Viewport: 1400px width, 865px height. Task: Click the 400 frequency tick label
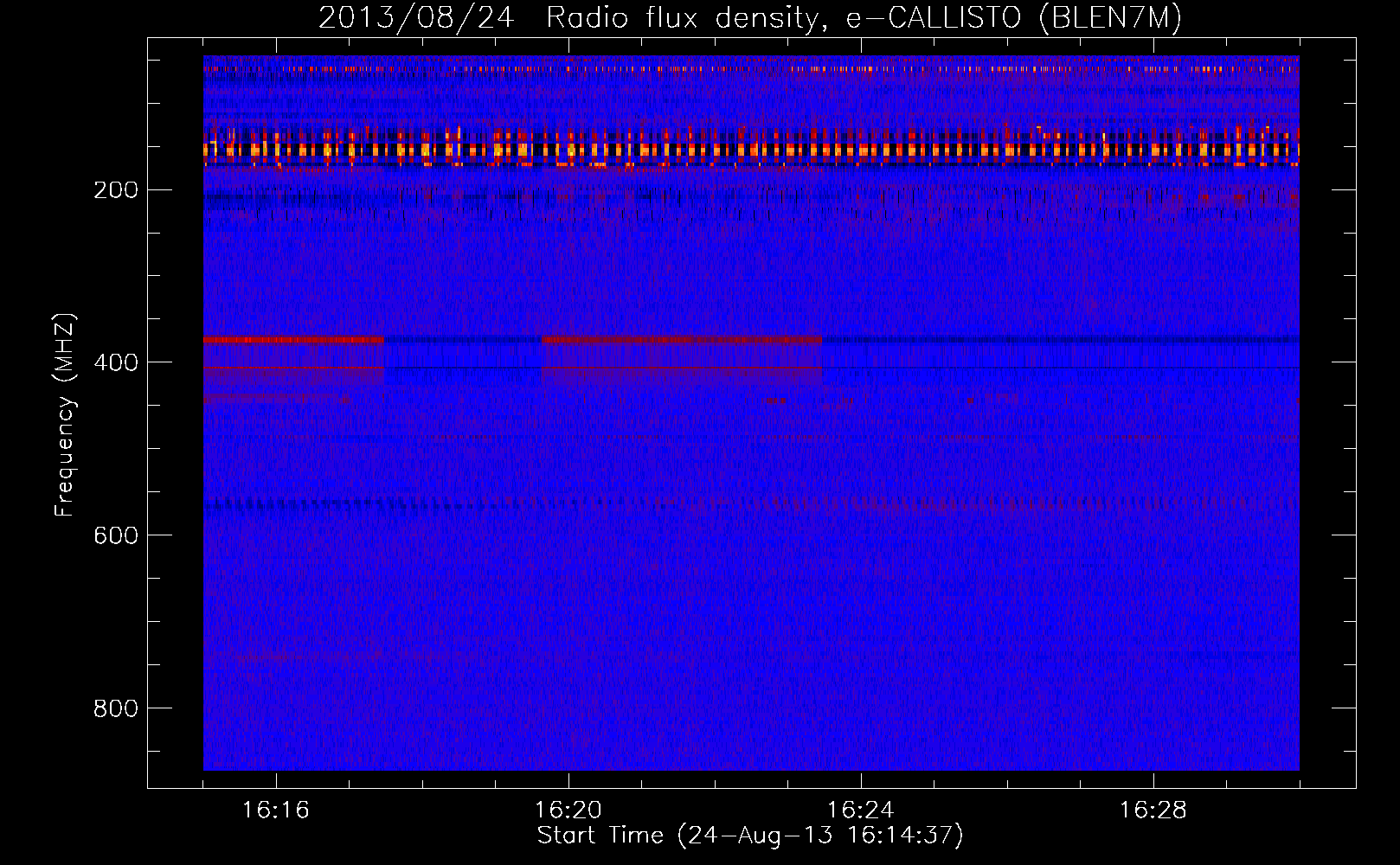pos(116,362)
